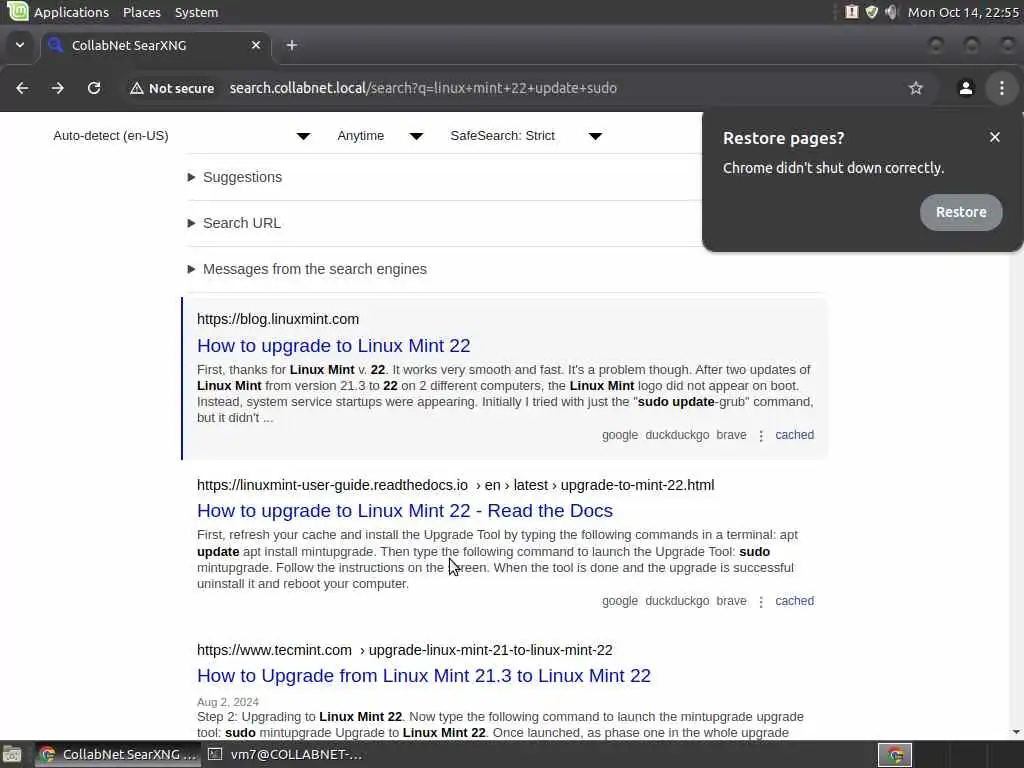1024x768 pixels.
Task: Open the Anytime time range dropdown
Action: pyautogui.click(x=380, y=136)
